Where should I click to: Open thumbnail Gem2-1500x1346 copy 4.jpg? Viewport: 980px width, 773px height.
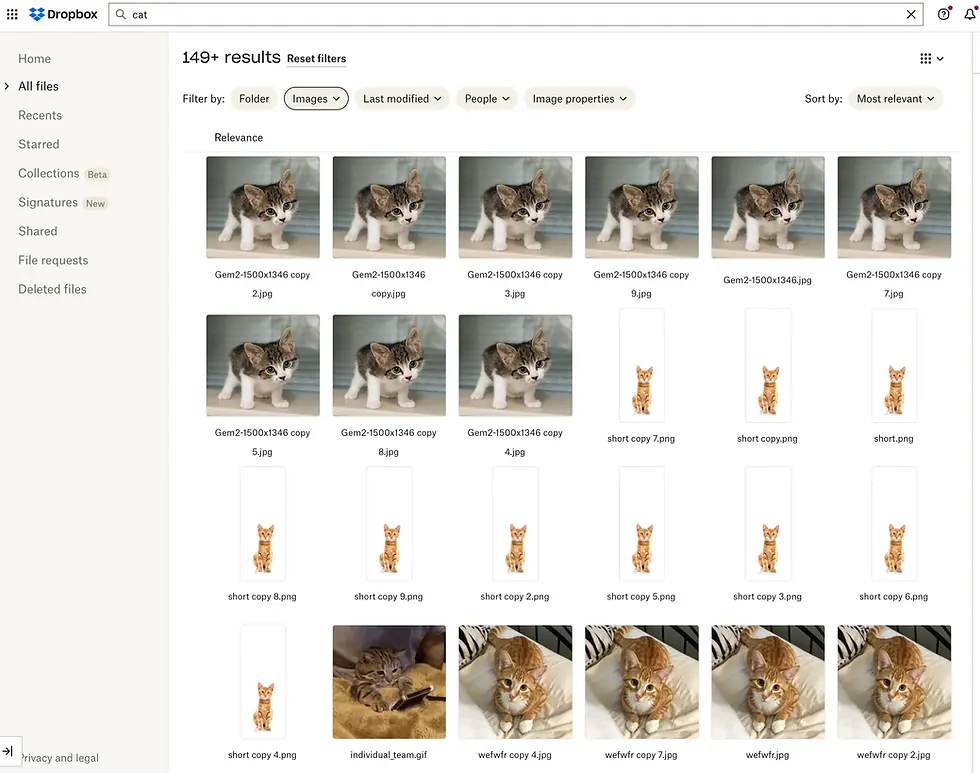coord(515,365)
